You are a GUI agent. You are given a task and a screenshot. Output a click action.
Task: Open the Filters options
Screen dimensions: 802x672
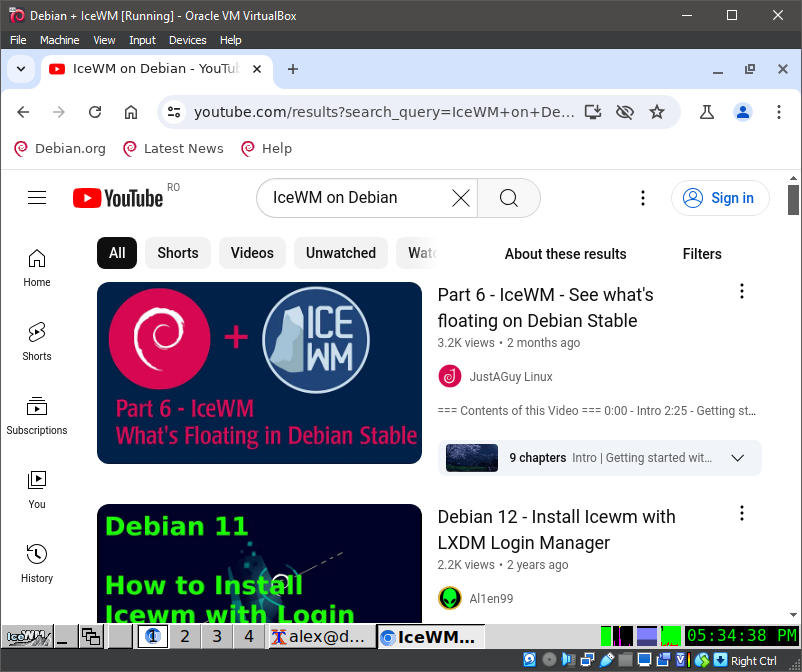point(702,254)
